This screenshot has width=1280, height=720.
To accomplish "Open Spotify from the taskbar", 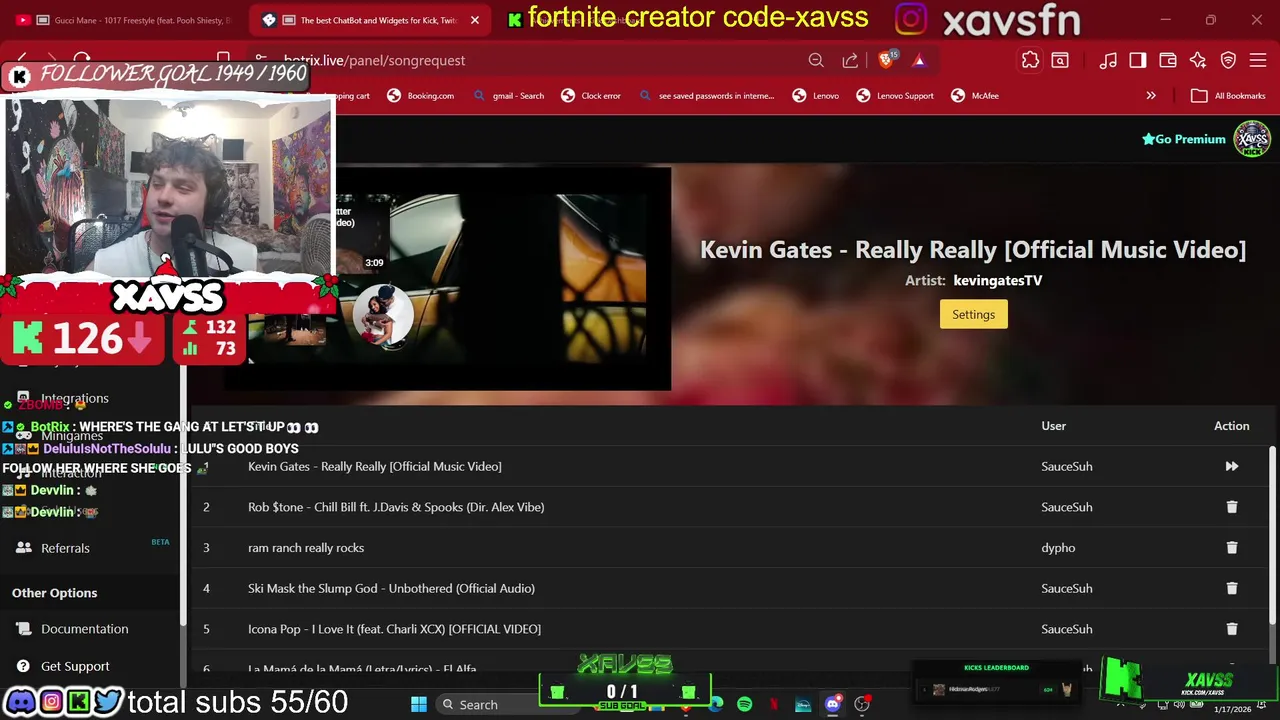I will pos(745,704).
